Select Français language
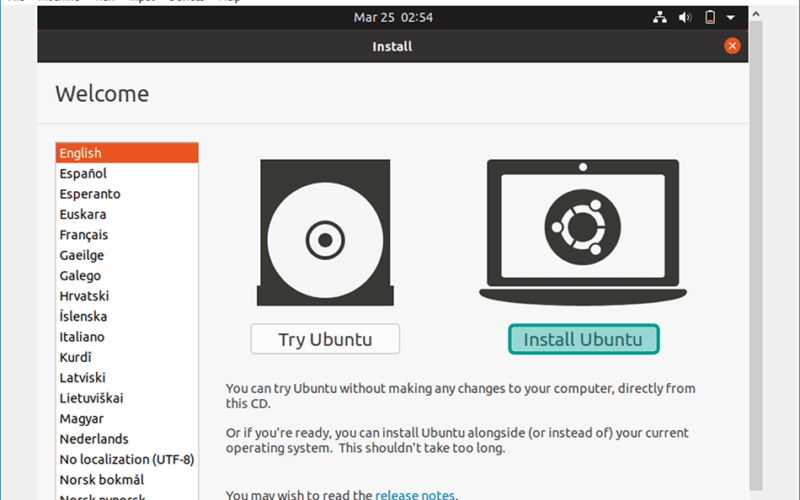Image resolution: width=800 pixels, height=500 pixels. [x=127, y=235]
